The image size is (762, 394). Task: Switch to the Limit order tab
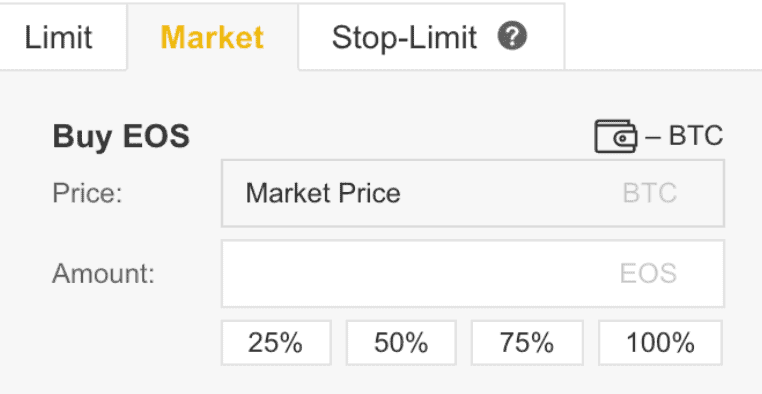(58, 37)
